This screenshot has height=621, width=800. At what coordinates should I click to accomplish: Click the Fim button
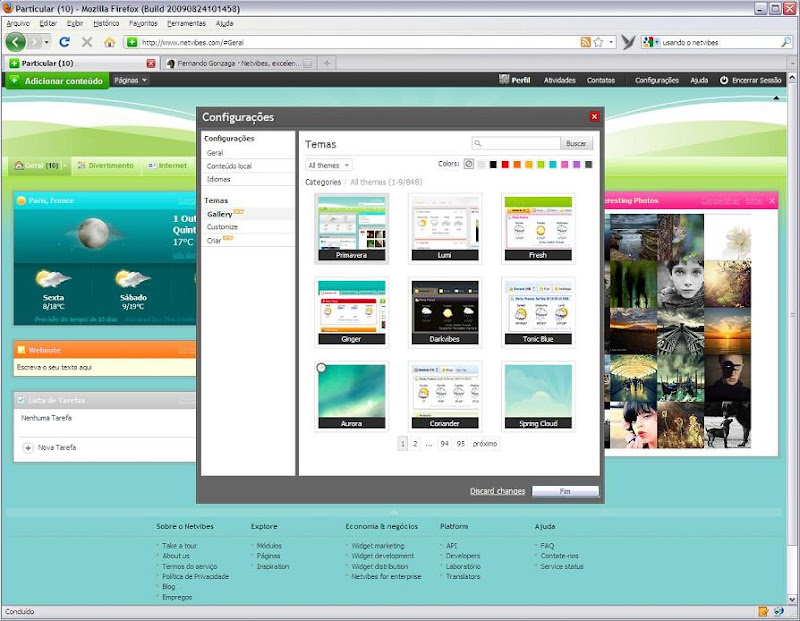[565, 491]
